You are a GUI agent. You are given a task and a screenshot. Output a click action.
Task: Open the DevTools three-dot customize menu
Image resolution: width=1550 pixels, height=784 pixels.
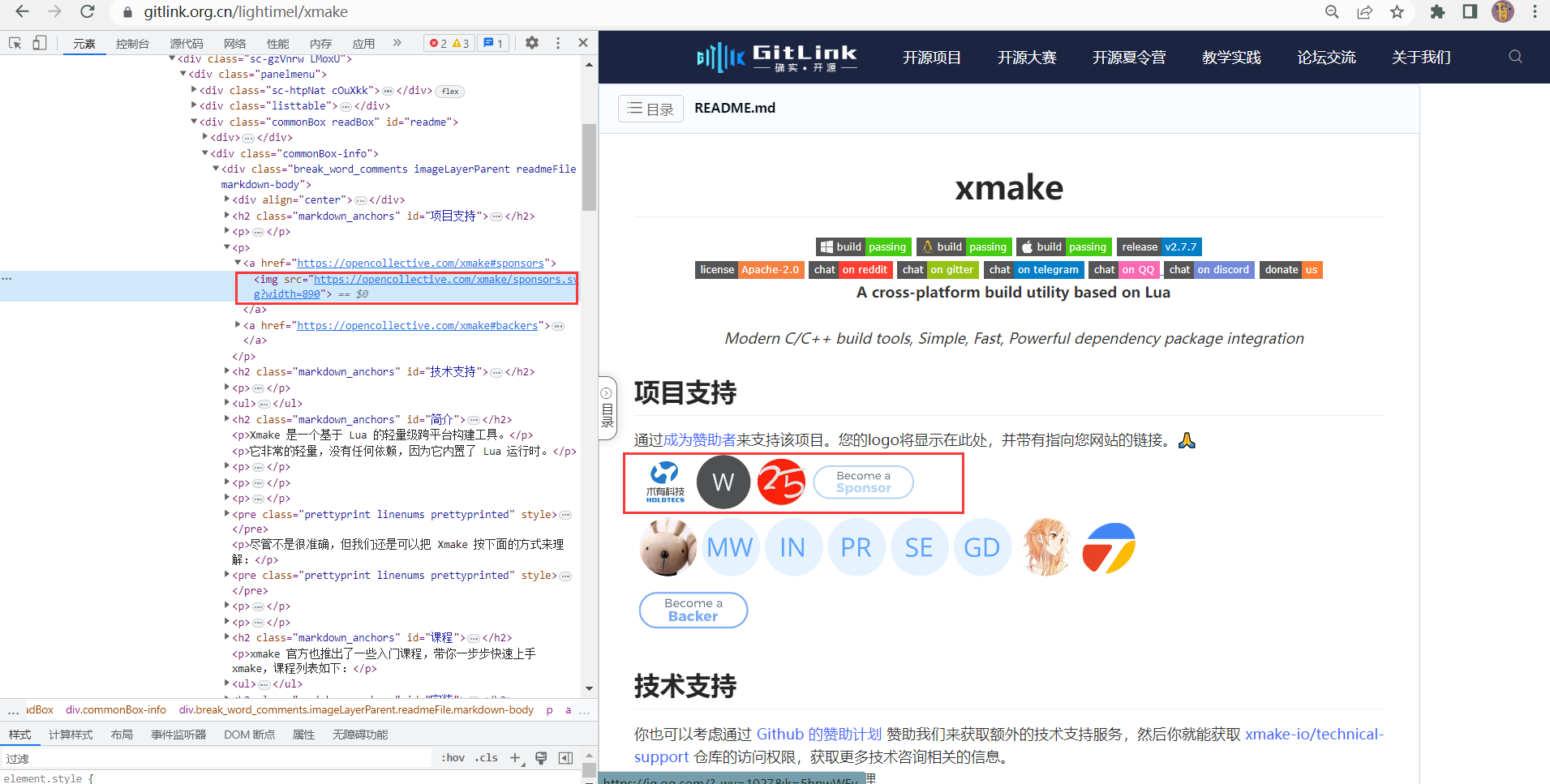(x=558, y=43)
